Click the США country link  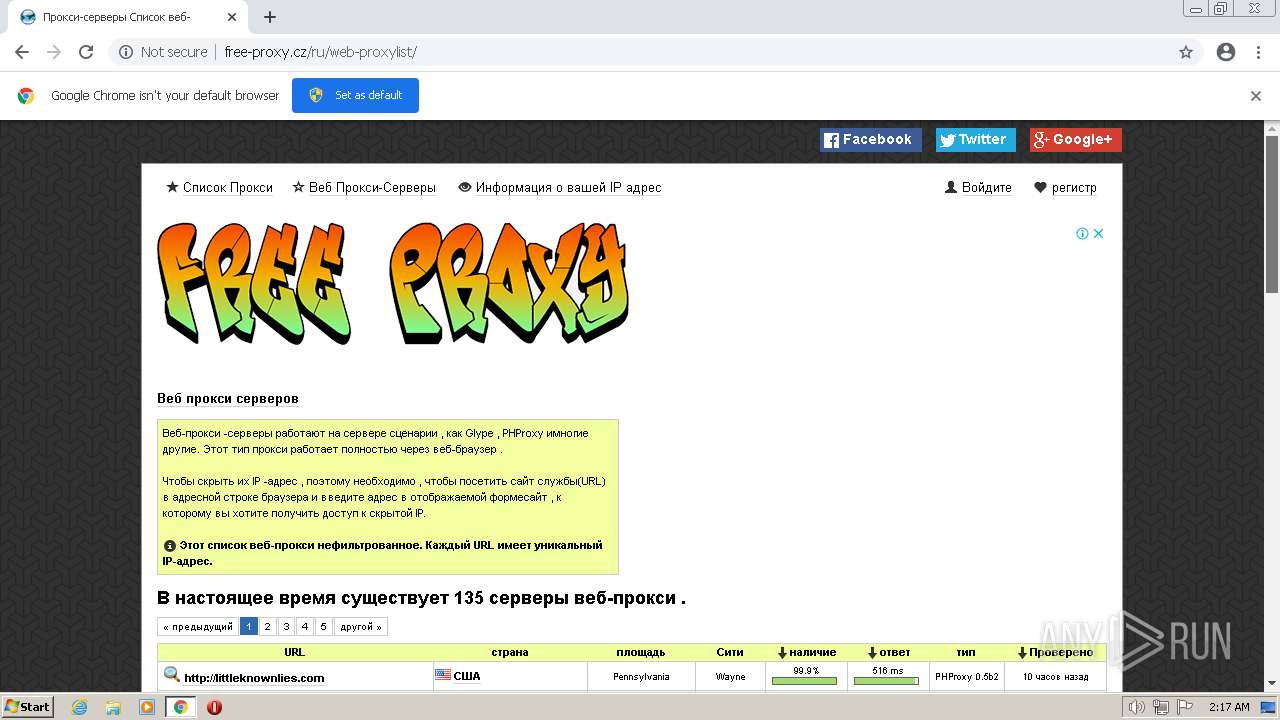(x=467, y=676)
